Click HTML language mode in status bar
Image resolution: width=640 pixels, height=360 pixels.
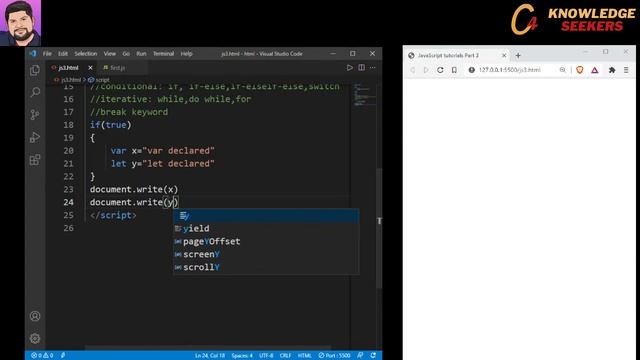point(304,356)
